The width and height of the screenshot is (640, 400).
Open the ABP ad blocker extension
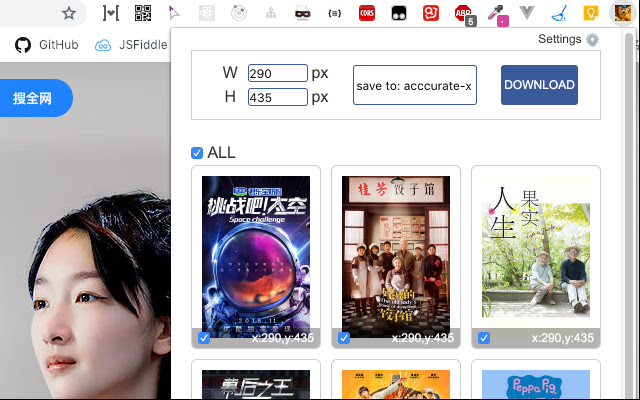[463, 13]
